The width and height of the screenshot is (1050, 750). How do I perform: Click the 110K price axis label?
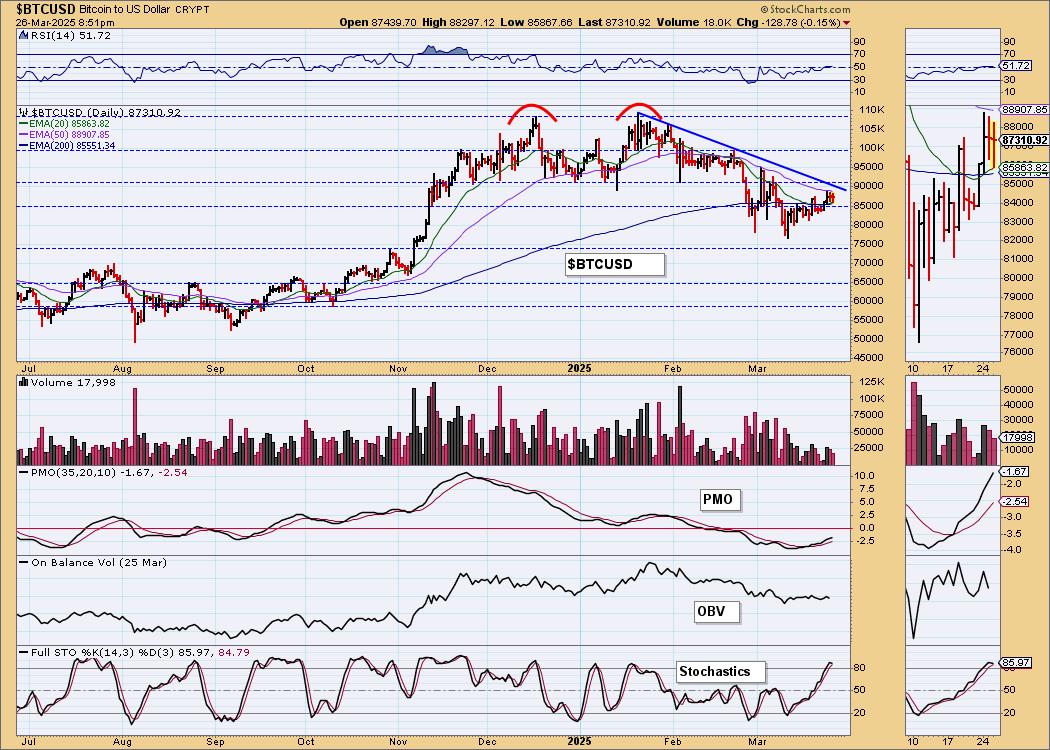pos(873,110)
